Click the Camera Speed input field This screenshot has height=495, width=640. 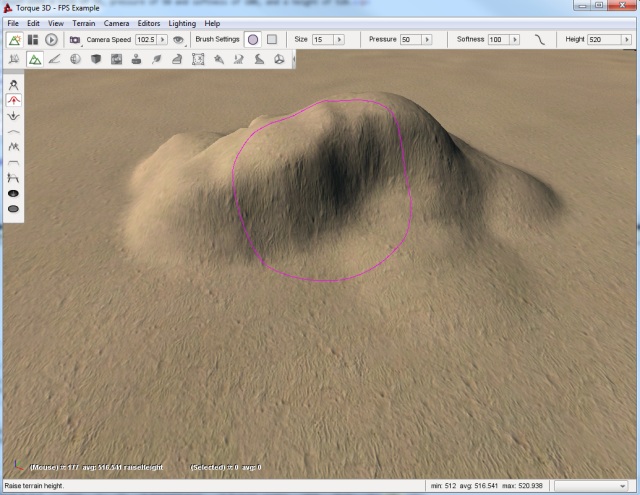144,39
